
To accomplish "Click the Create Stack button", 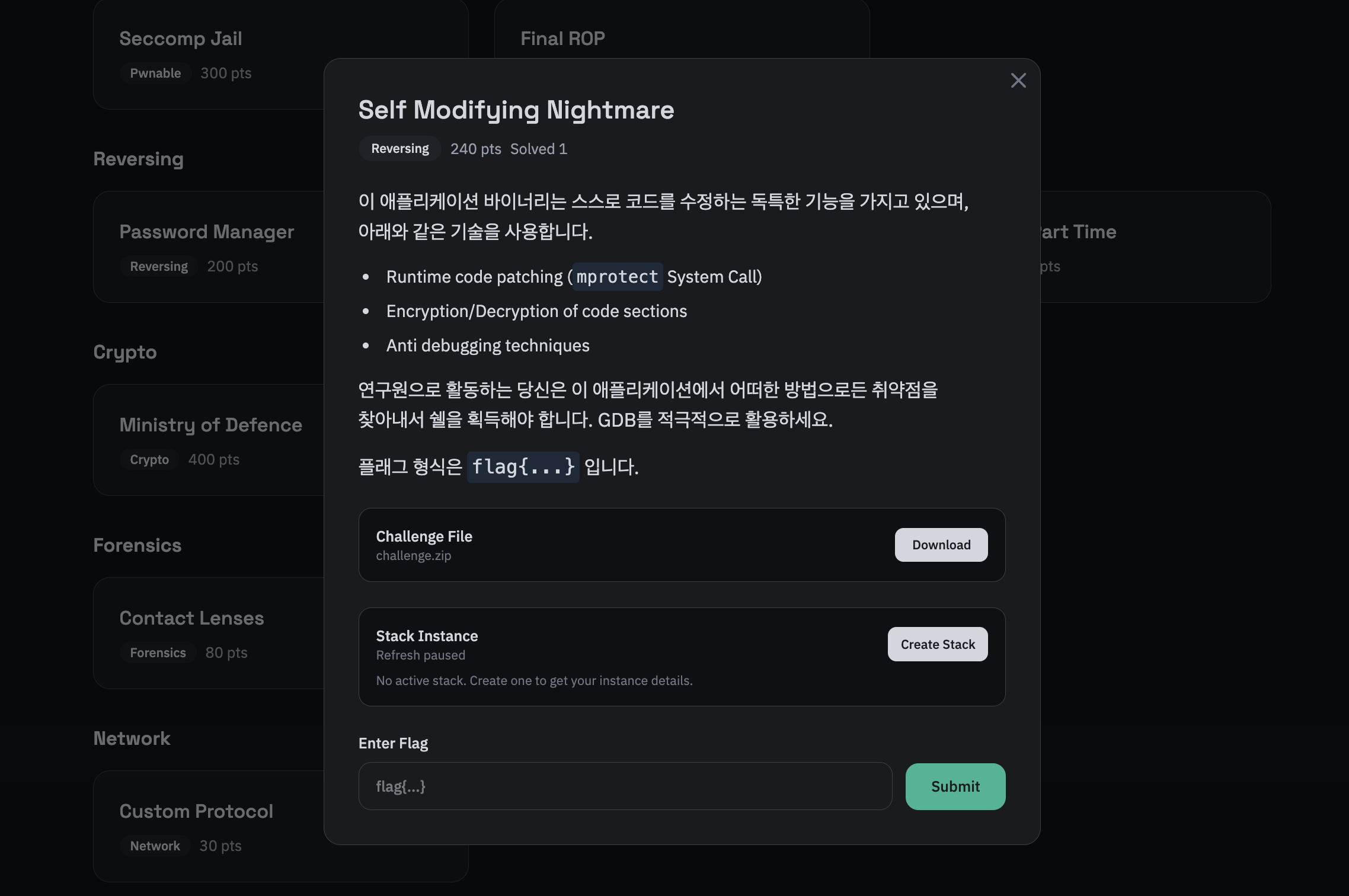I will click(937, 644).
